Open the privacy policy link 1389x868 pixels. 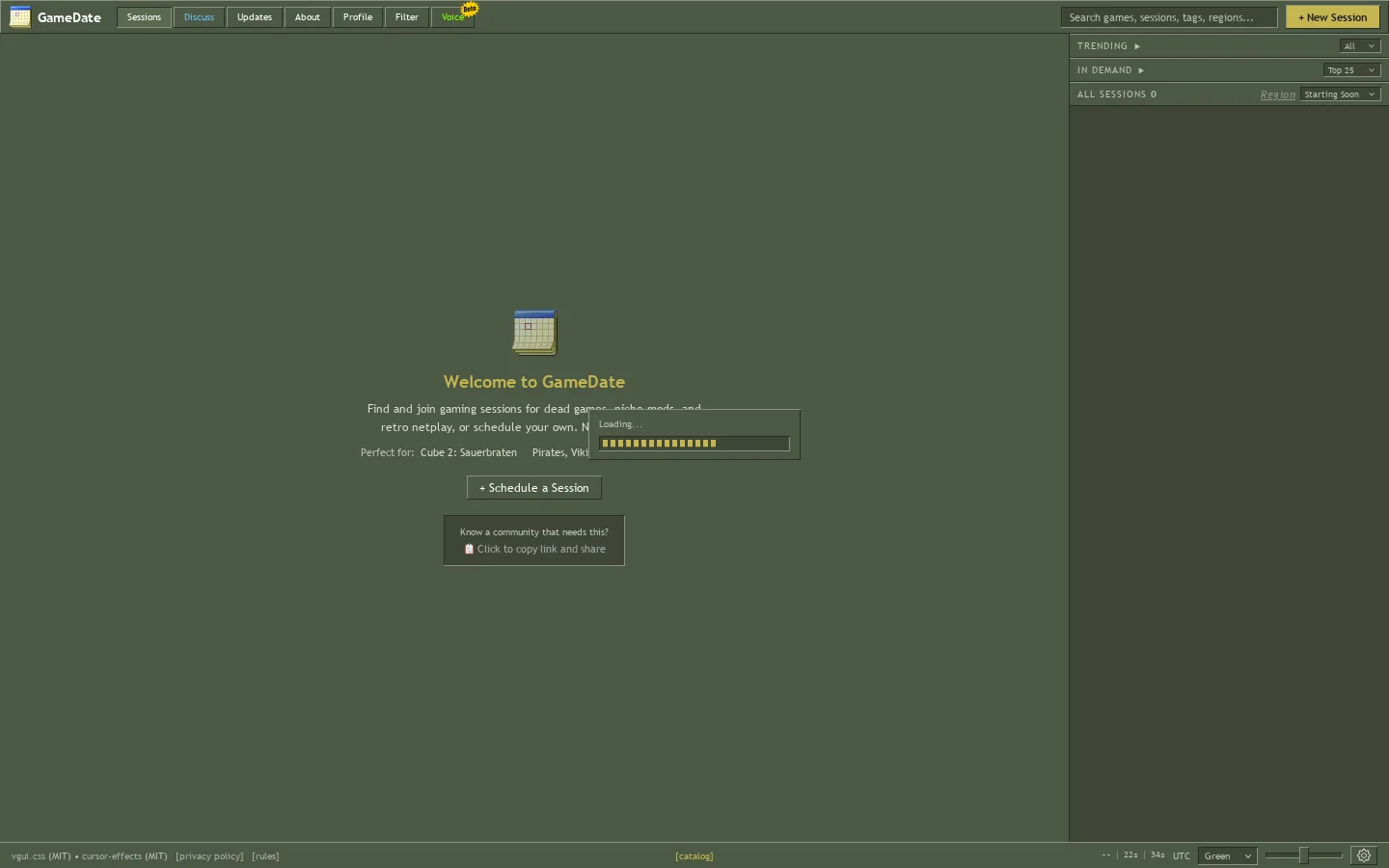tap(209, 856)
